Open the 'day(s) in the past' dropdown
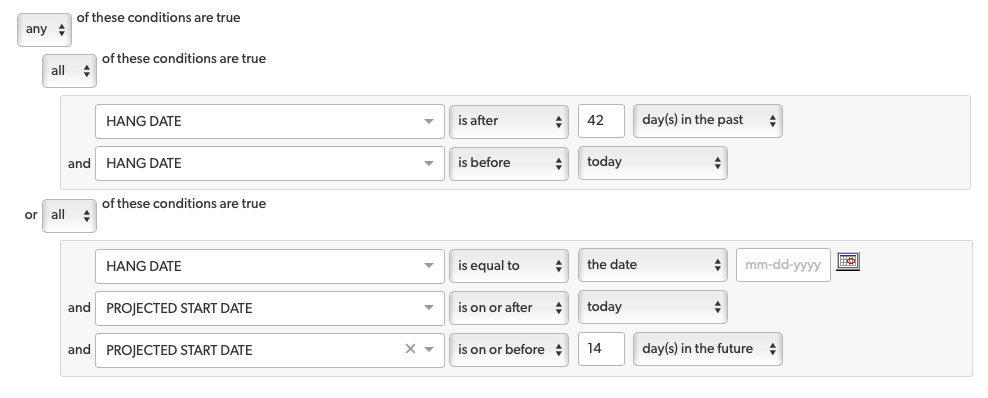This screenshot has width=988, height=398. (708, 121)
